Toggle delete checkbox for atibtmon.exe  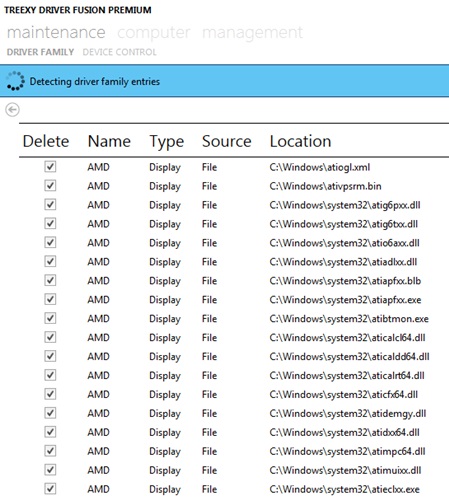click(x=50, y=318)
